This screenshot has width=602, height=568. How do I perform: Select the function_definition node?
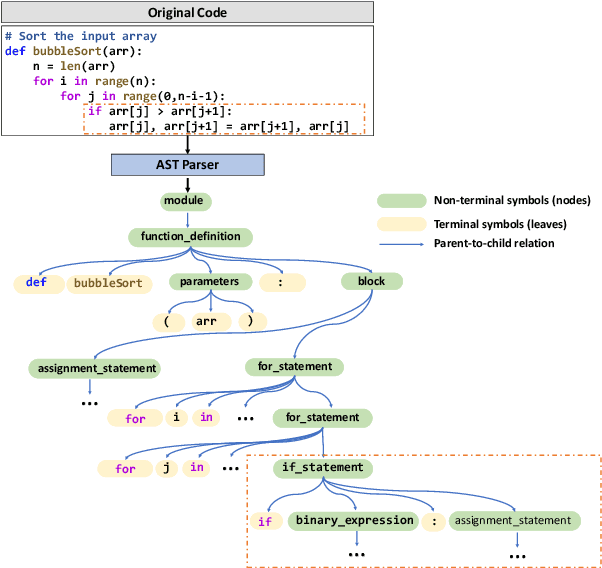point(189,237)
